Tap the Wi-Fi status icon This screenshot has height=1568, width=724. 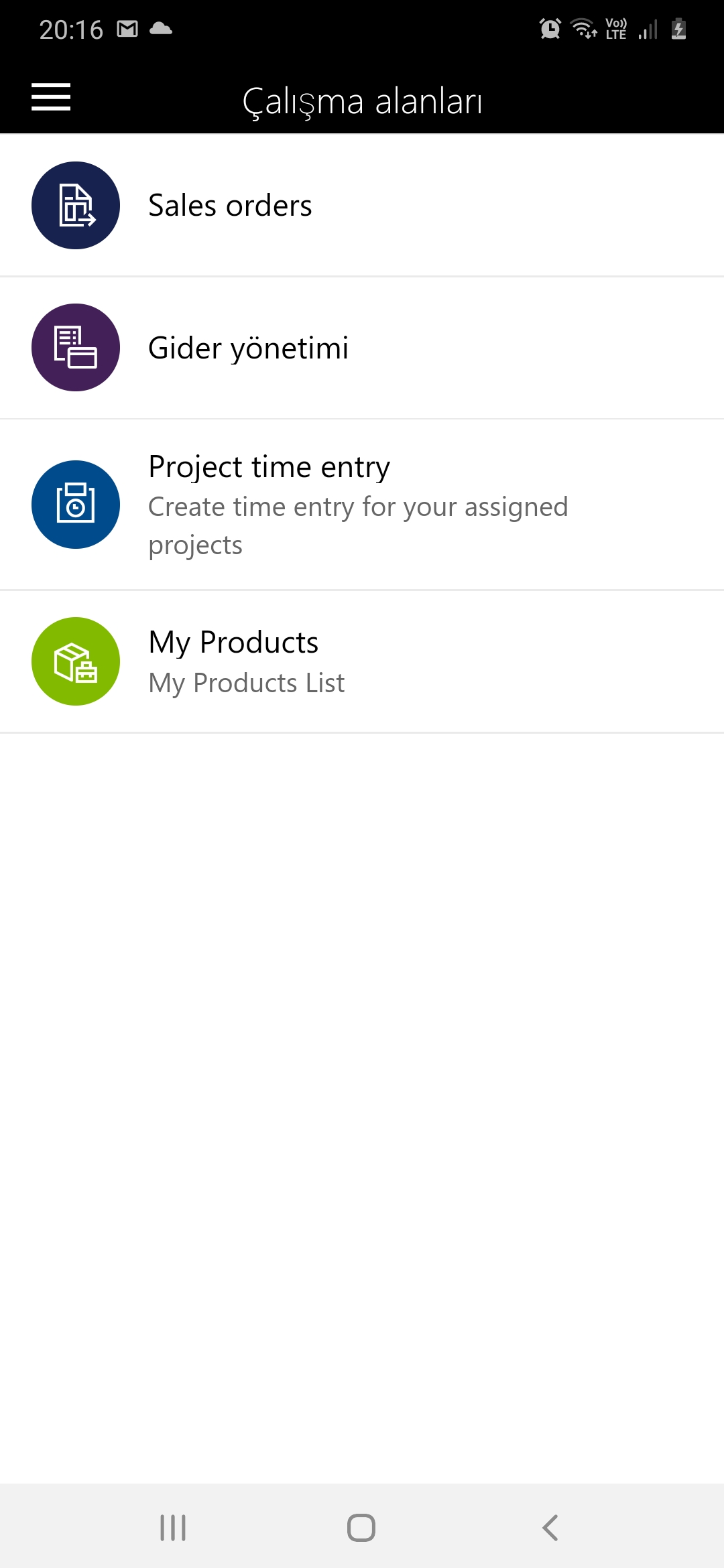(x=584, y=29)
